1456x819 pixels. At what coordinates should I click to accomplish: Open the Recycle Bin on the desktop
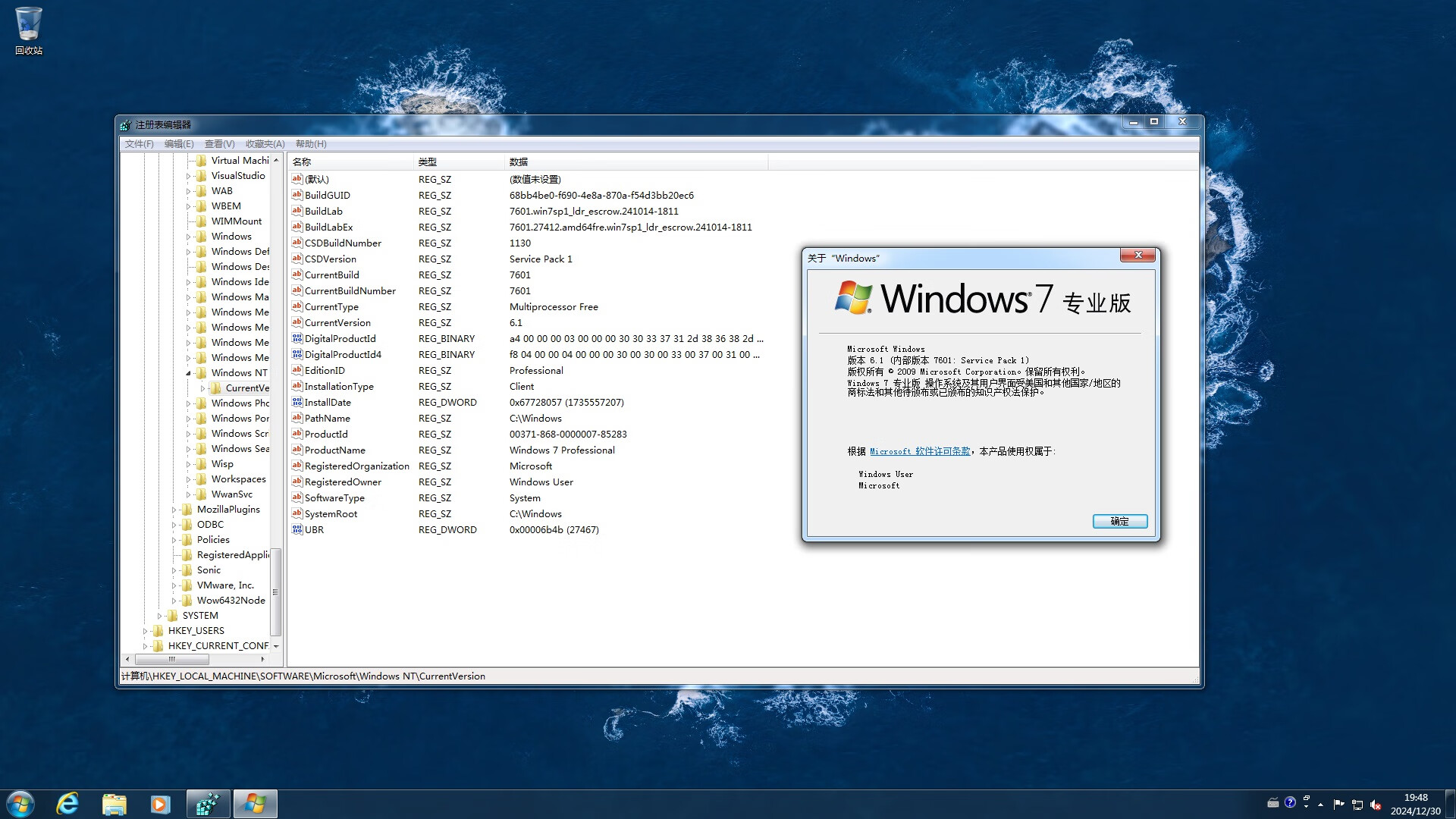point(28,23)
